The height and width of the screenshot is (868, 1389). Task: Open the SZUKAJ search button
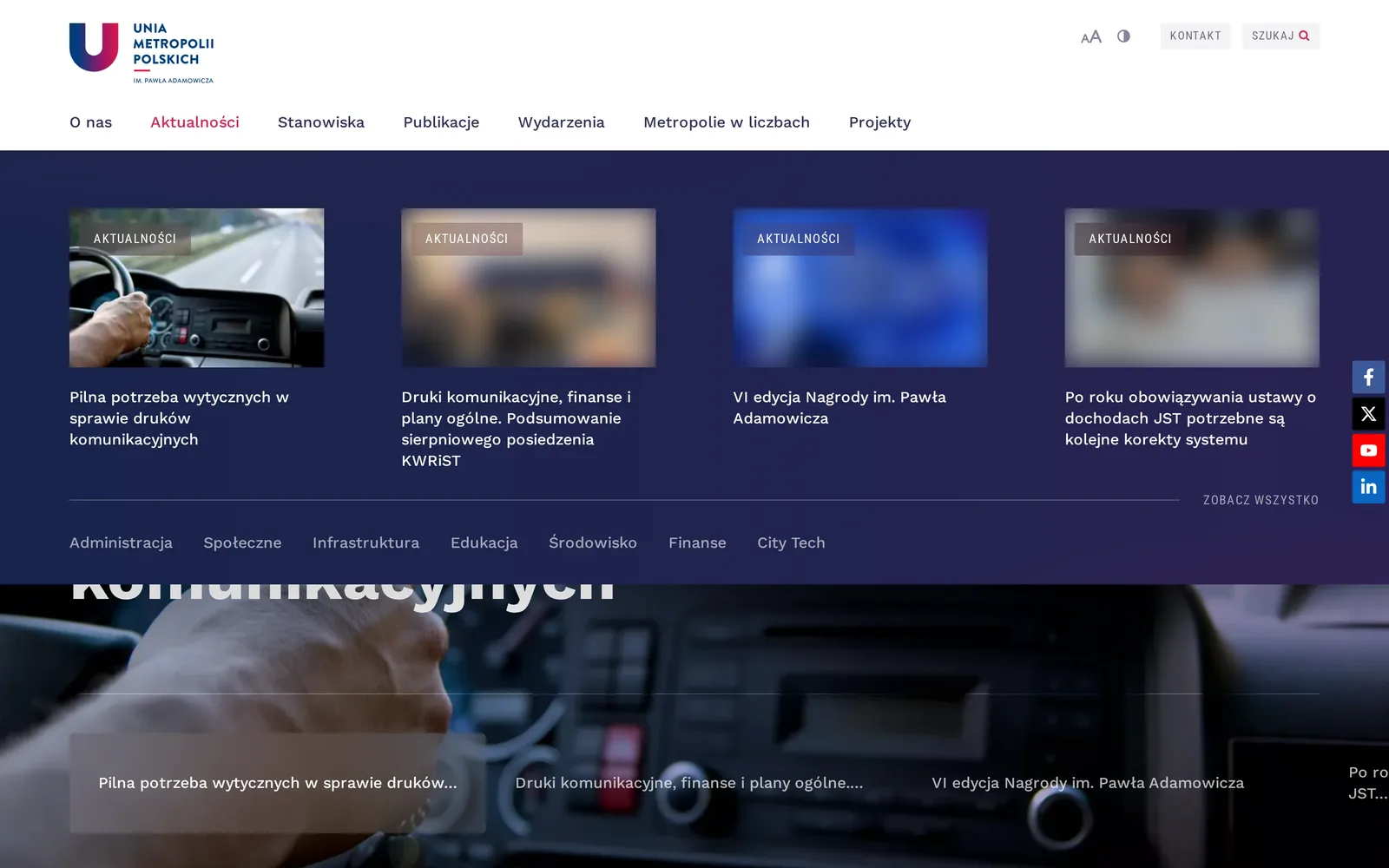coord(1280,36)
